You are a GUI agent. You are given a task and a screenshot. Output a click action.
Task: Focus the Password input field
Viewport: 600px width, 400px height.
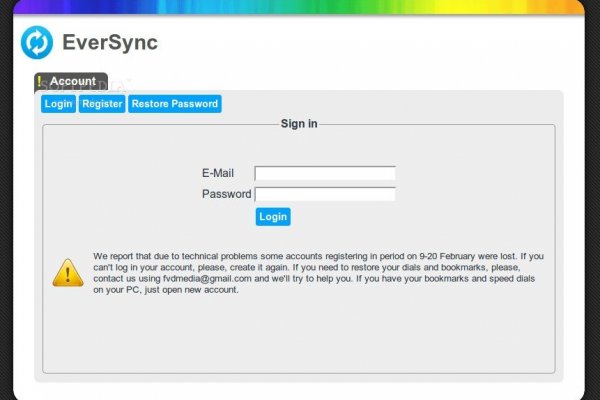[x=325, y=194]
